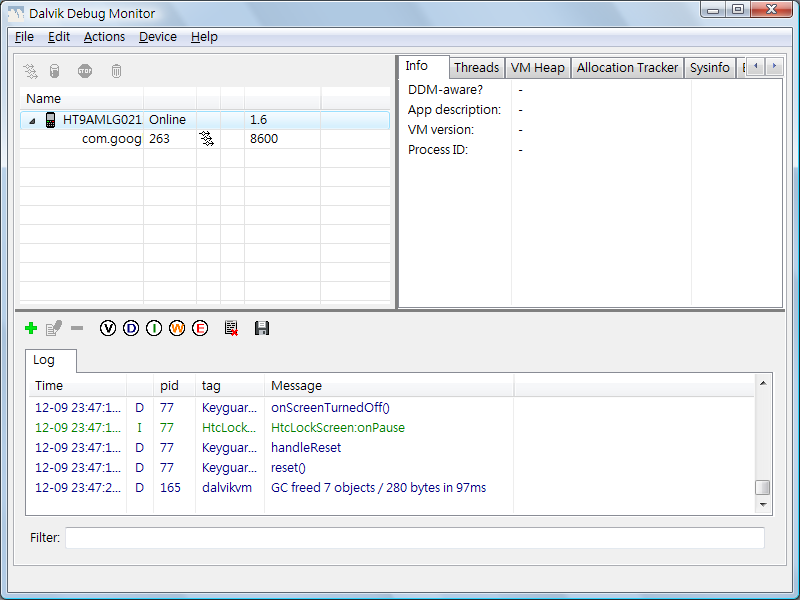Select the com.goog process row
Image resolution: width=800 pixels, height=600 pixels.
click(x=111, y=139)
